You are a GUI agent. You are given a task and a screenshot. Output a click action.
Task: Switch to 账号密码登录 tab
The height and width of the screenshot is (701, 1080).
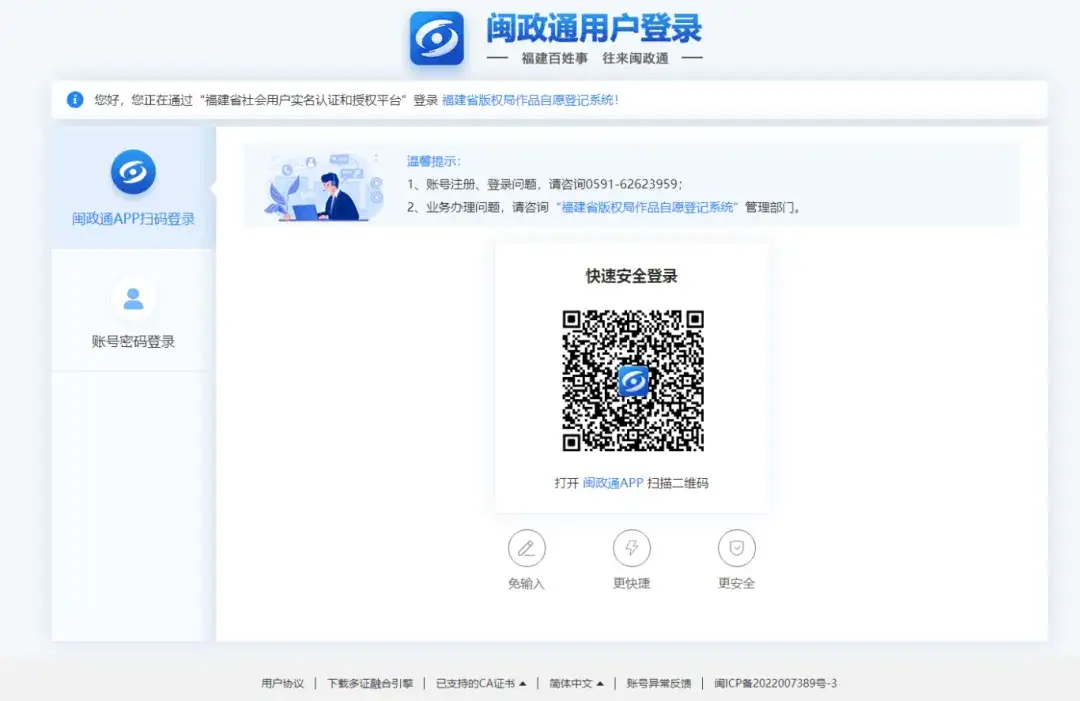pyautogui.click(x=134, y=311)
